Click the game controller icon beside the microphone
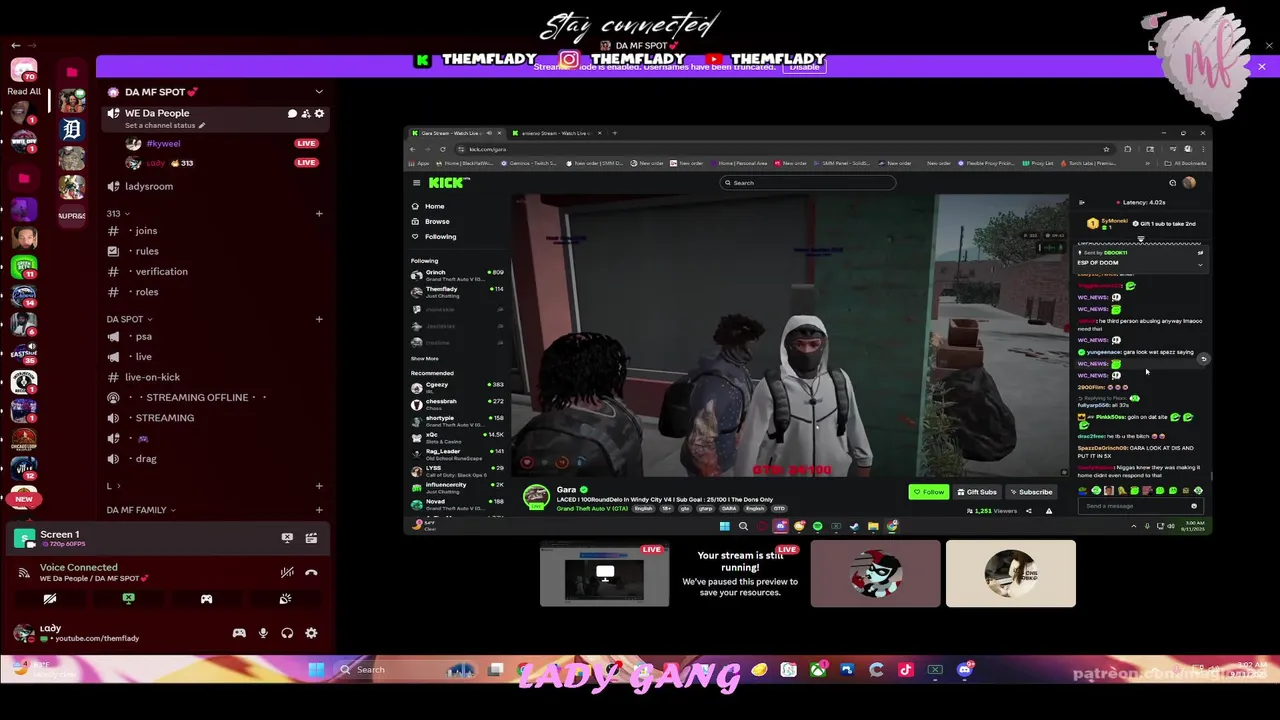The image size is (1280, 720). (239, 633)
